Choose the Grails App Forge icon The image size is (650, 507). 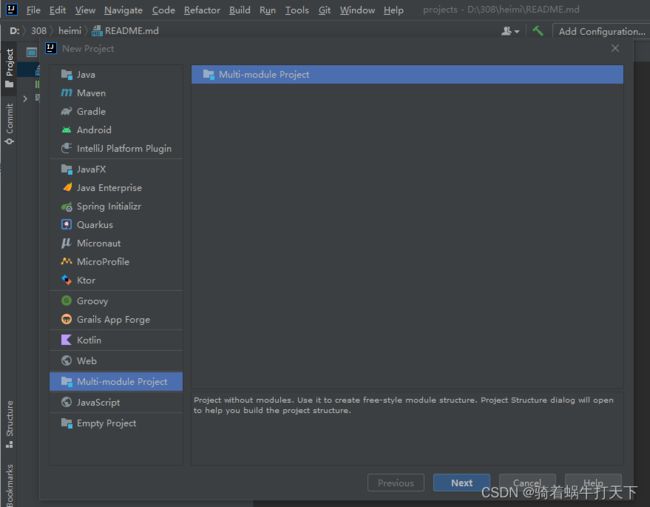(66, 319)
